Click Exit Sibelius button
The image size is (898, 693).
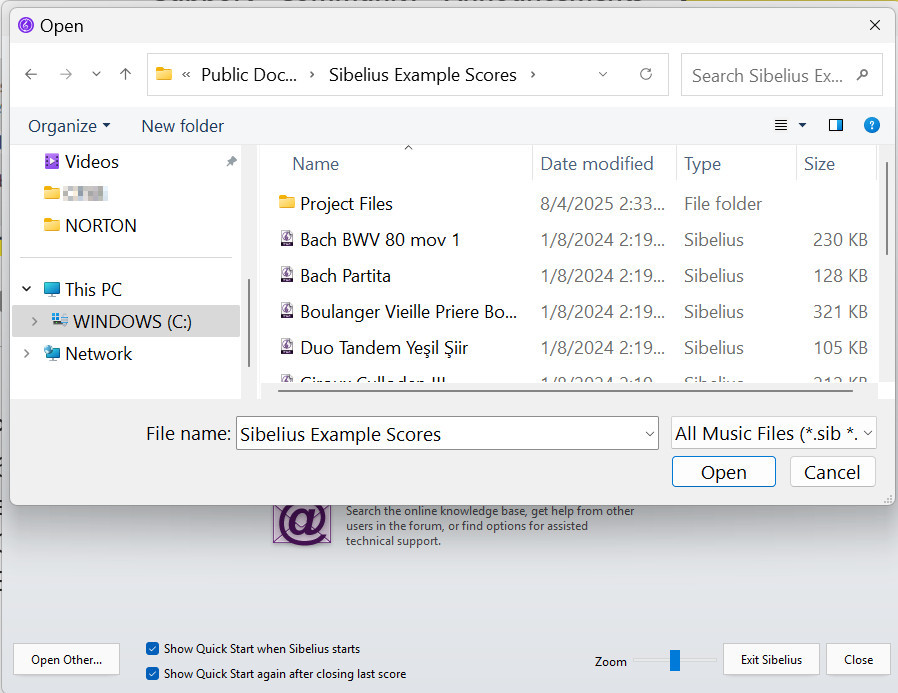(771, 660)
